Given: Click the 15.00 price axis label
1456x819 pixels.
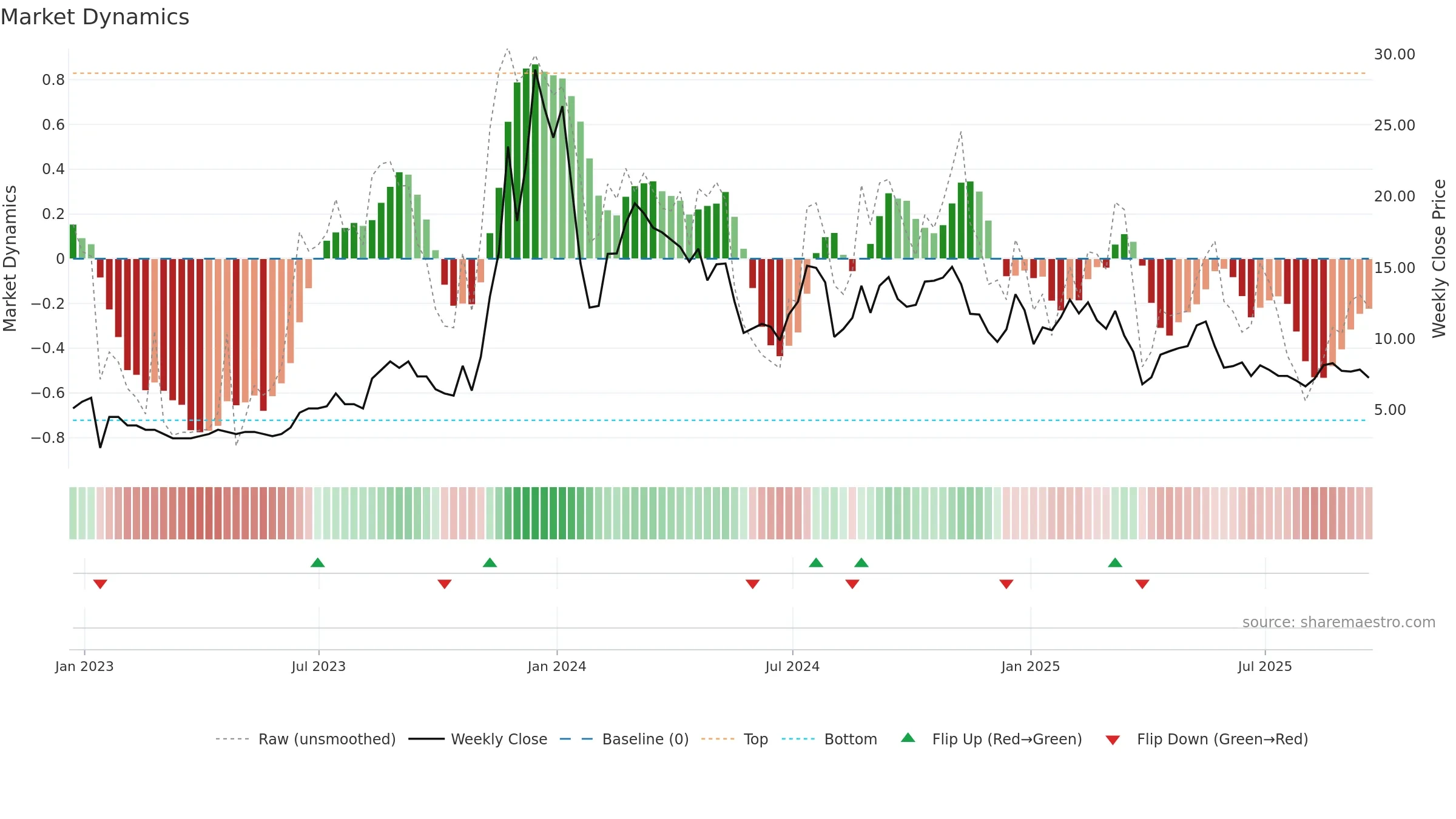Looking at the screenshot, I should tap(1395, 268).
